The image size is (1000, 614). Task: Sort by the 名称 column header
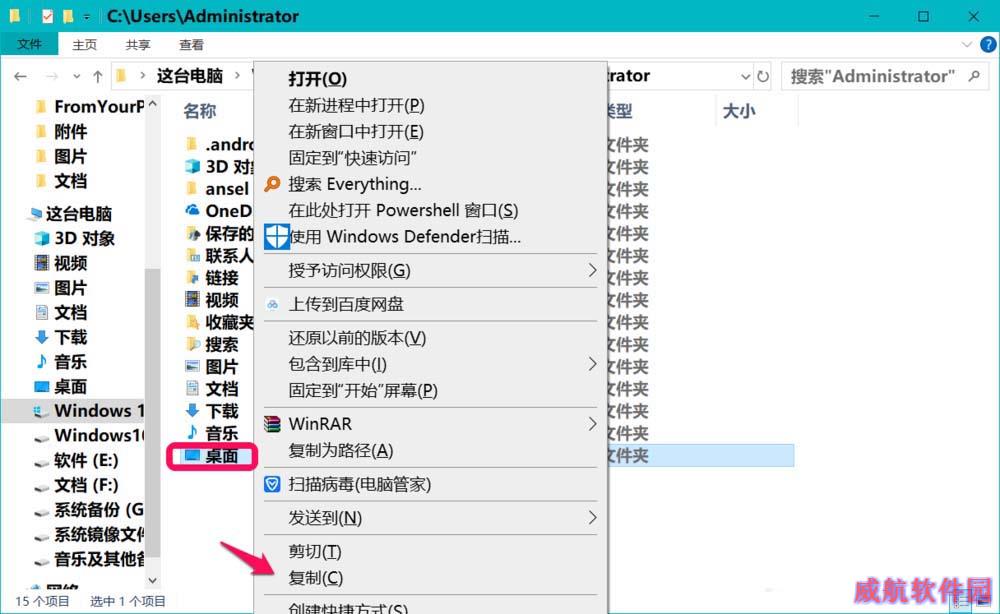200,111
